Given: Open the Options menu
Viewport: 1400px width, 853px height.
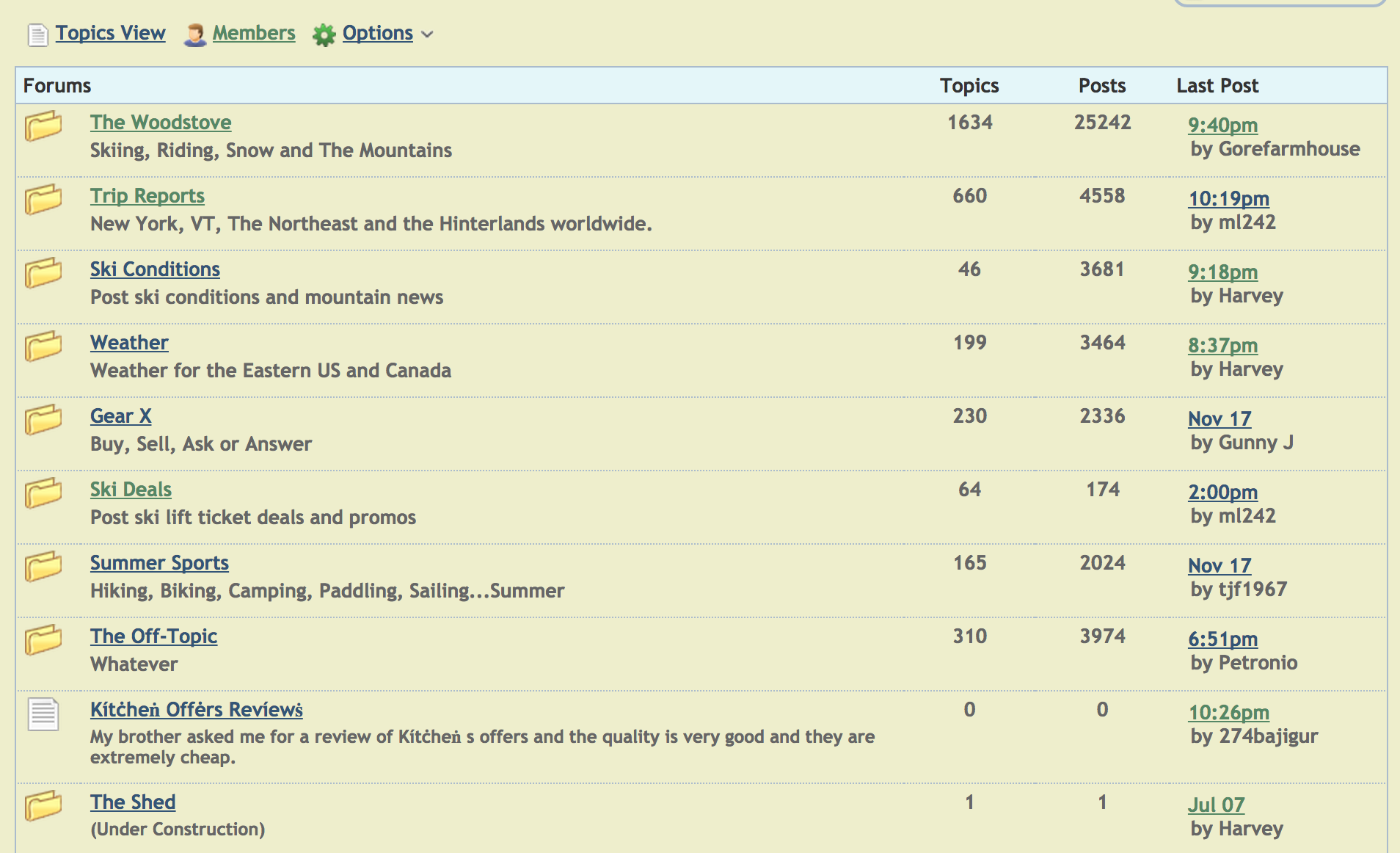Looking at the screenshot, I should [x=377, y=33].
